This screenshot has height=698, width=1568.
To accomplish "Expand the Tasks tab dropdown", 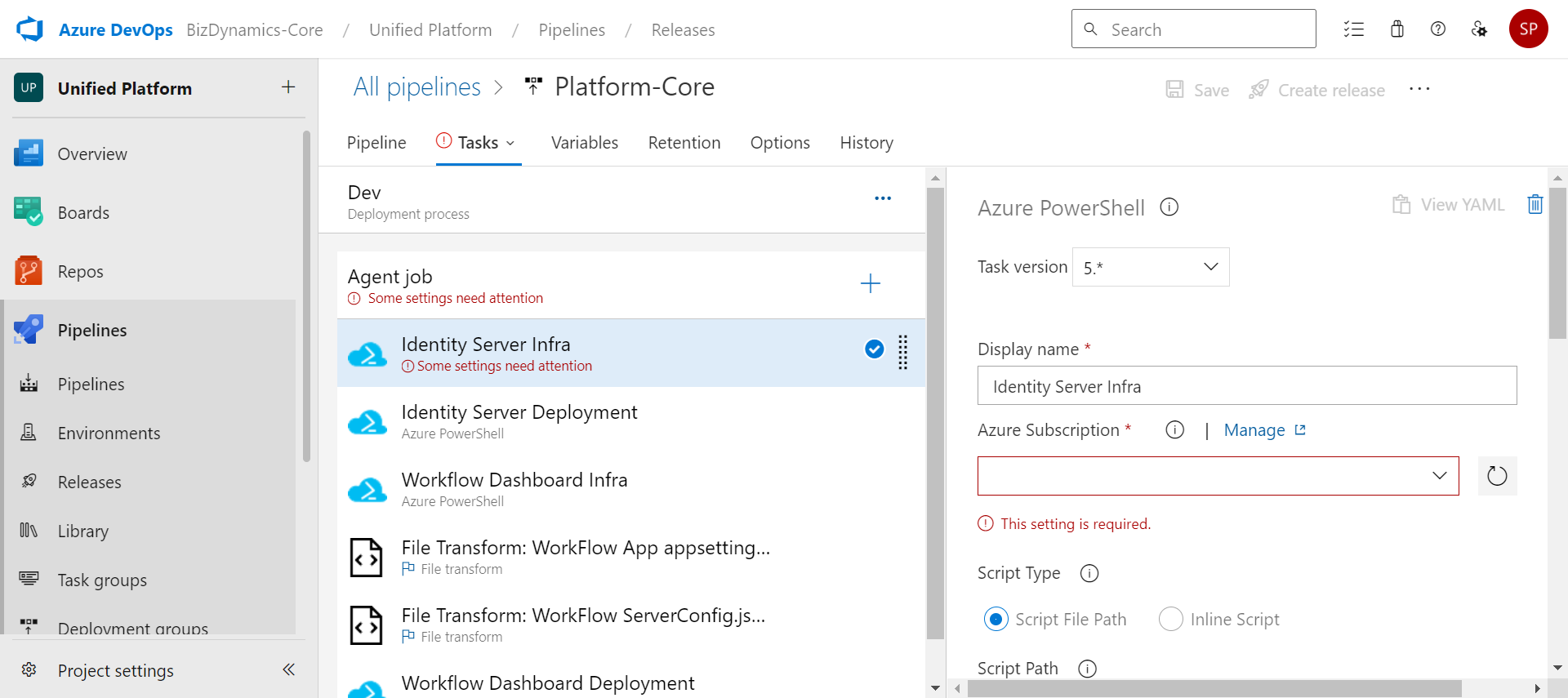I will (x=510, y=143).
